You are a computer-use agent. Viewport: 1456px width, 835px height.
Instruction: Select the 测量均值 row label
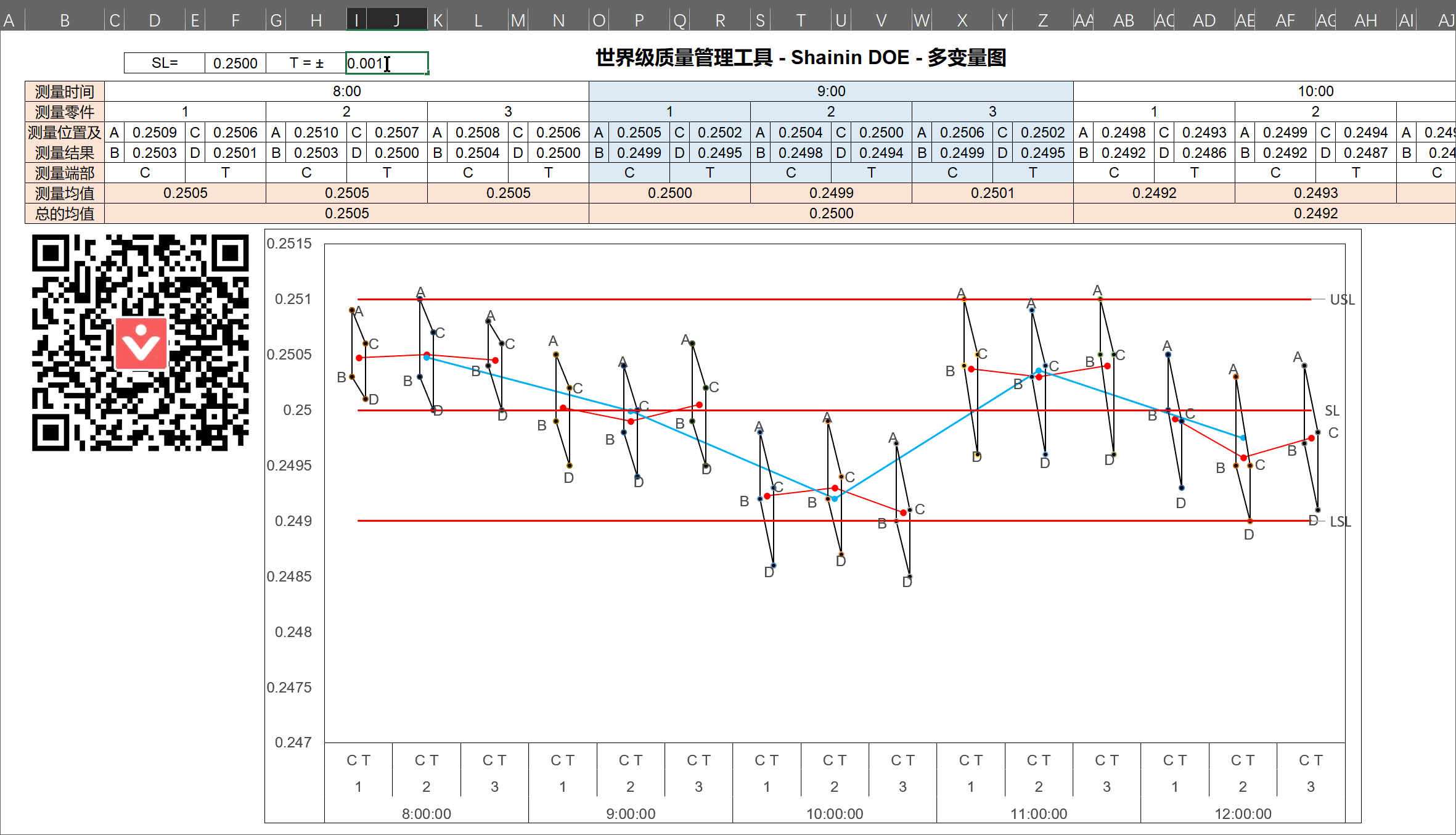pos(65,193)
